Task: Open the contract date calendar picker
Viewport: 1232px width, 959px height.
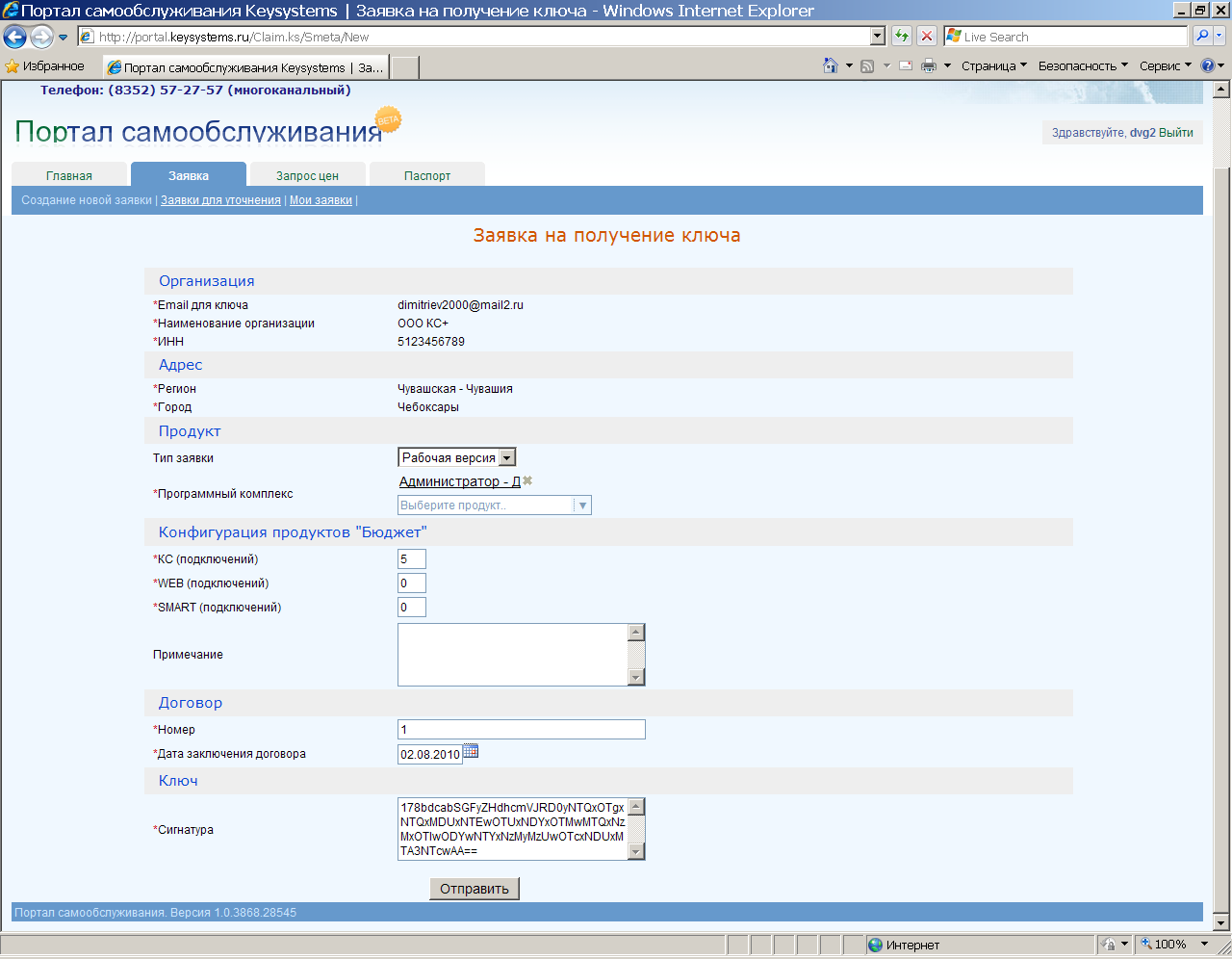Action: pyautogui.click(x=471, y=751)
